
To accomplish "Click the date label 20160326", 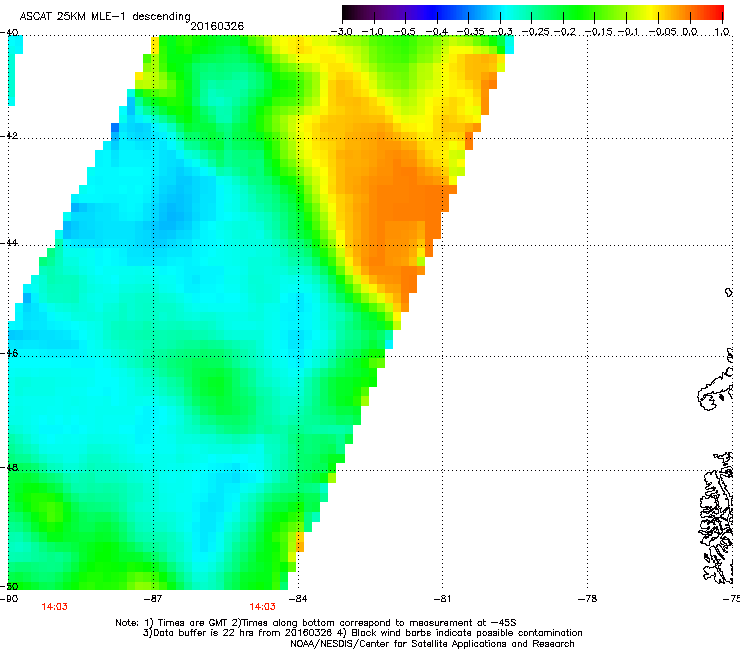I will pos(217,26).
